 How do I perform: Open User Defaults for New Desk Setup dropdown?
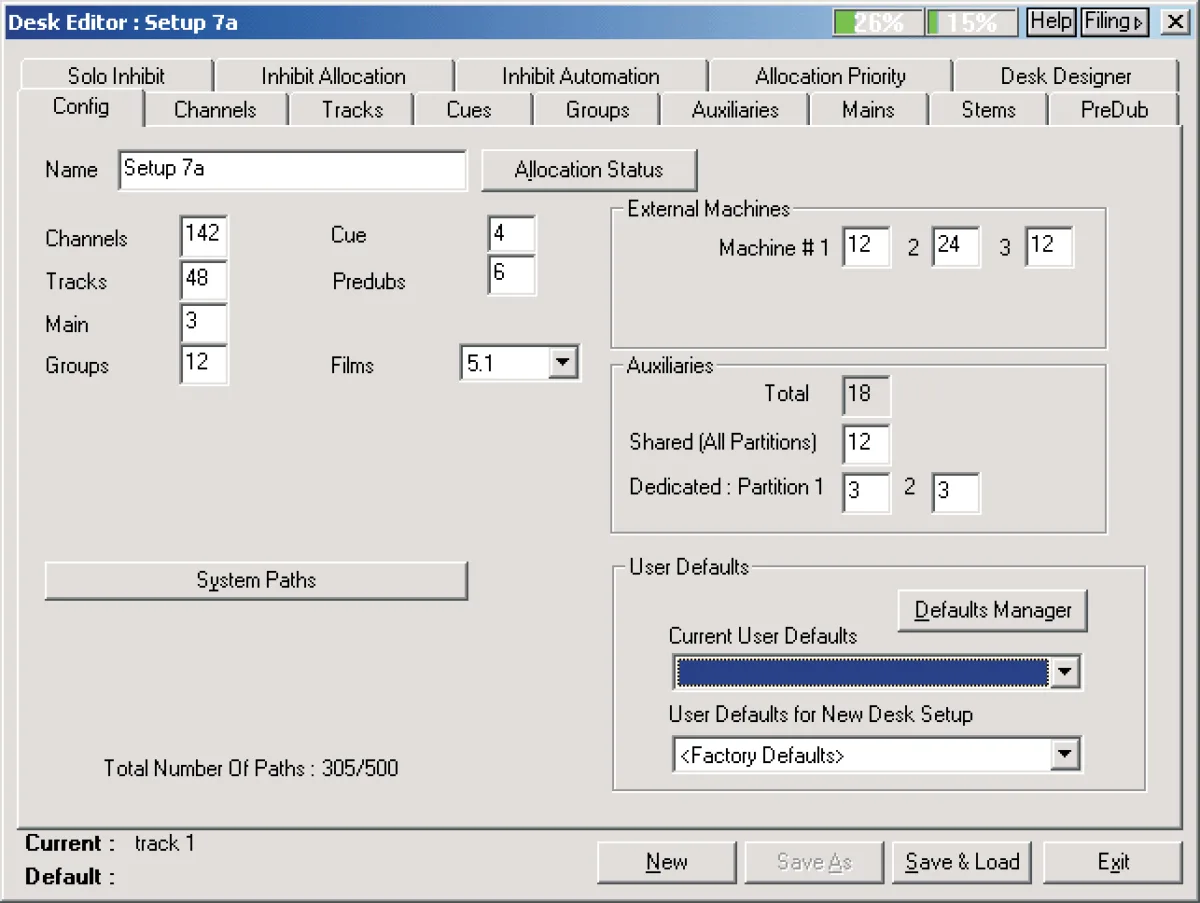click(x=1066, y=755)
